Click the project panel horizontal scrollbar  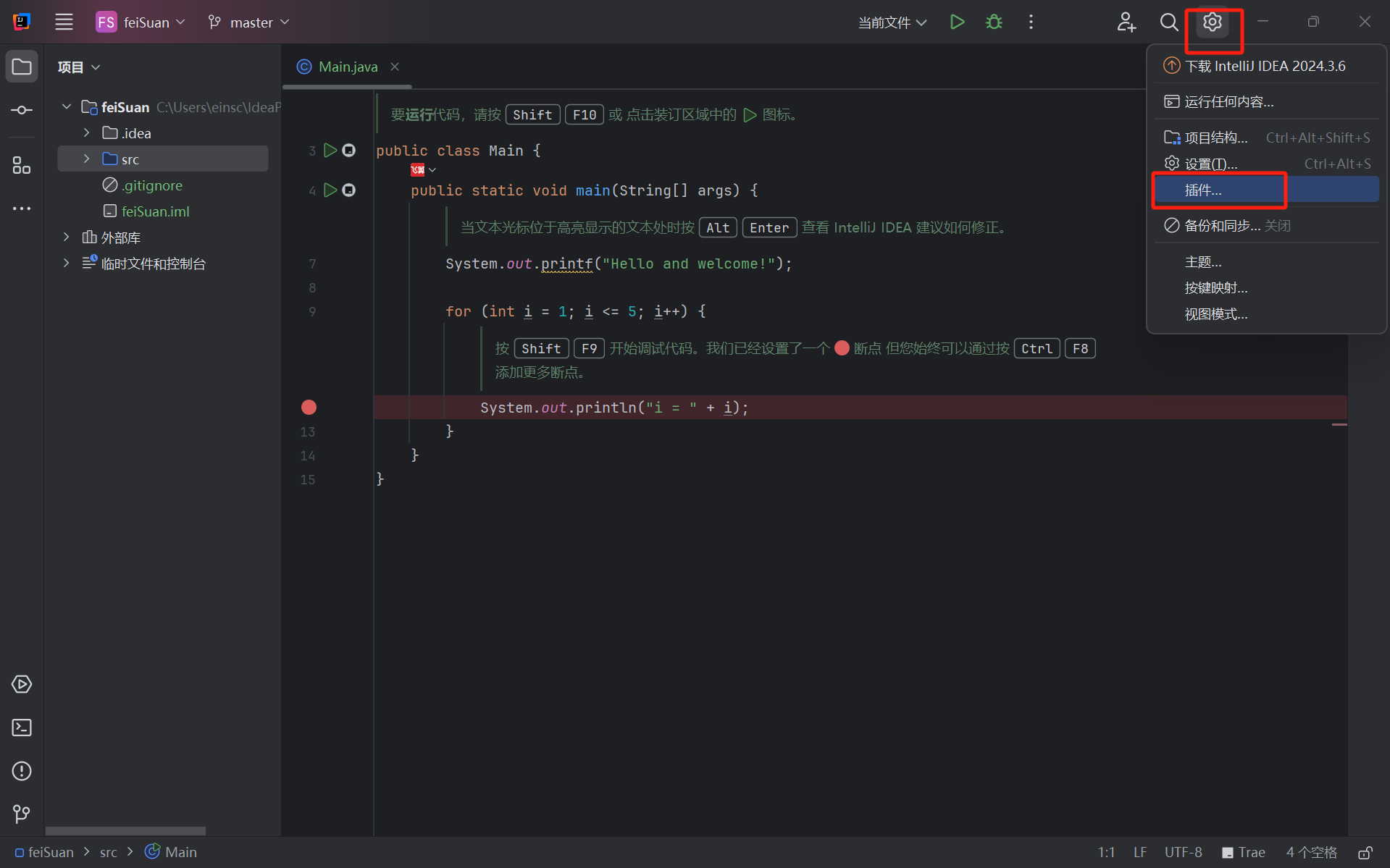pos(125,830)
